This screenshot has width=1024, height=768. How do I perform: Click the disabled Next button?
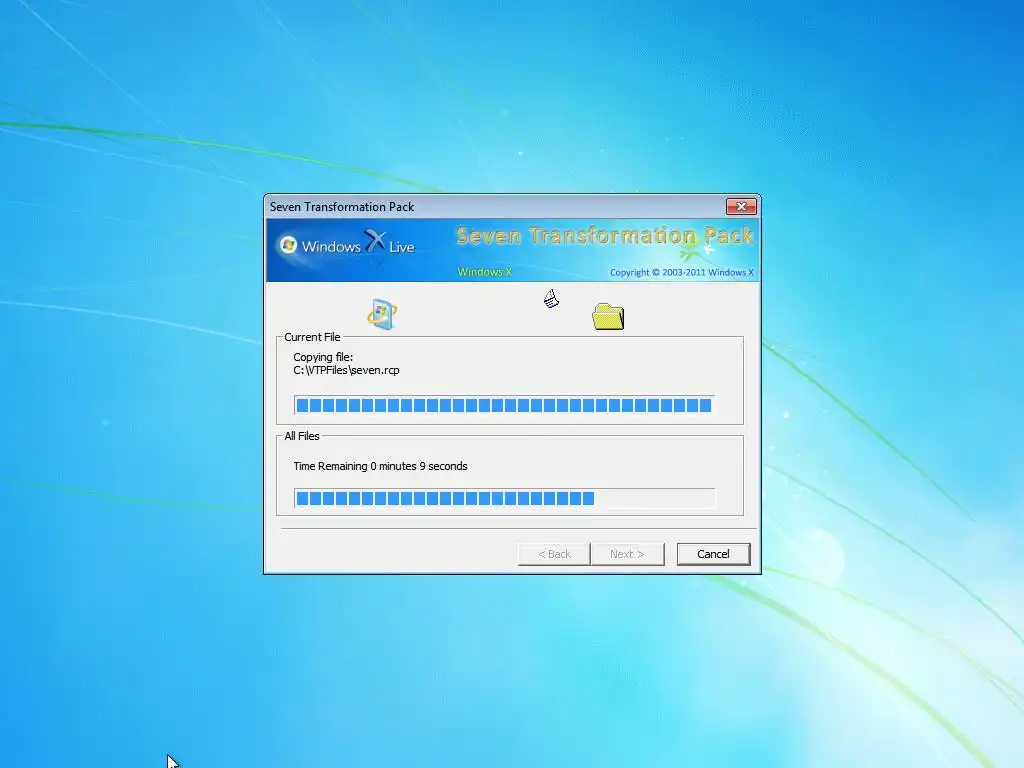(x=627, y=554)
